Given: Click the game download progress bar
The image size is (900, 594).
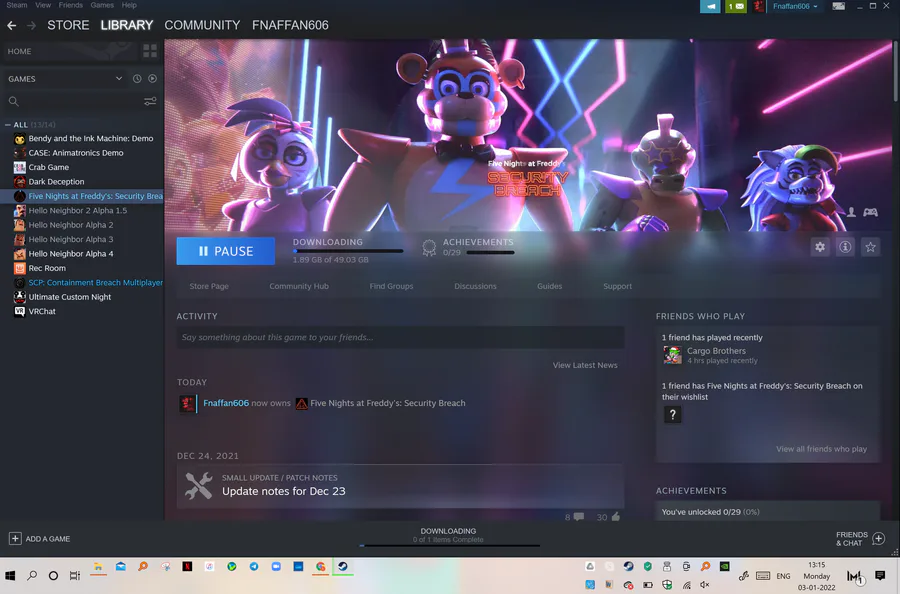Looking at the screenshot, I should [348, 251].
